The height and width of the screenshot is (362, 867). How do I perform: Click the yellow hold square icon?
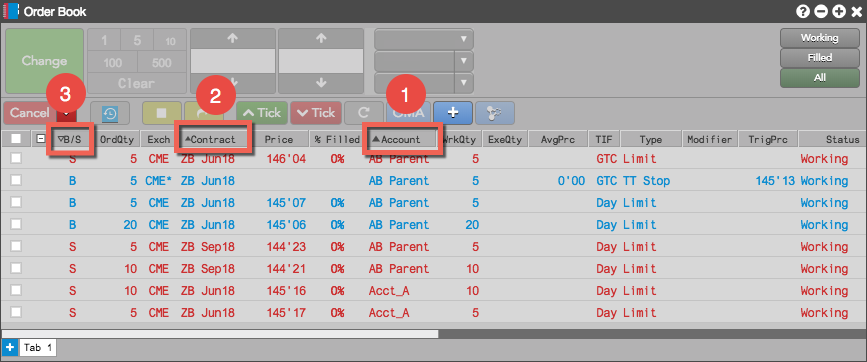click(x=161, y=113)
